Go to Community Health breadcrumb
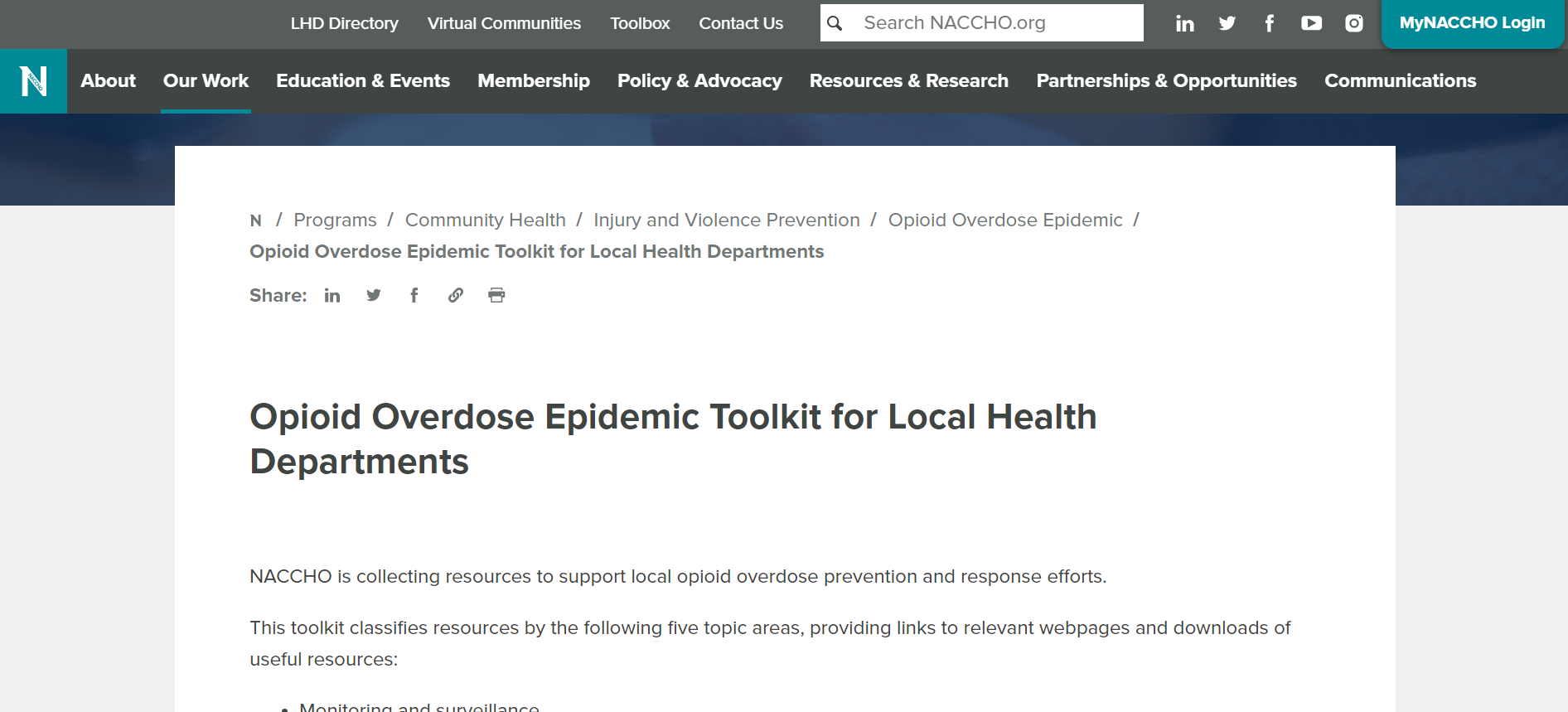The height and width of the screenshot is (712, 1568). click(x=485, y=220)
